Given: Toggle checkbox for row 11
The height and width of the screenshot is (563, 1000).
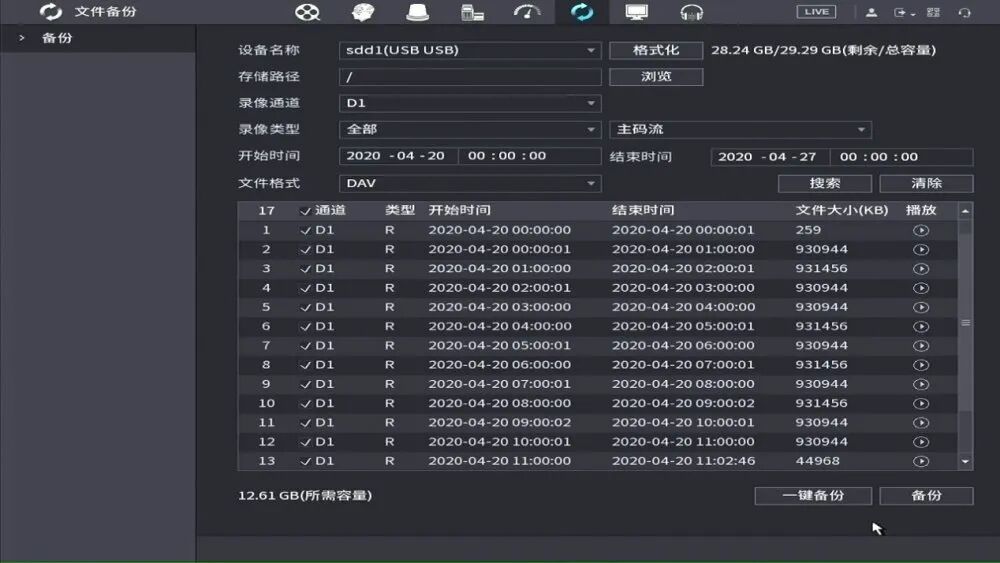Looking at the screenshot, I should pyautogui.click(x=305, y=423).
